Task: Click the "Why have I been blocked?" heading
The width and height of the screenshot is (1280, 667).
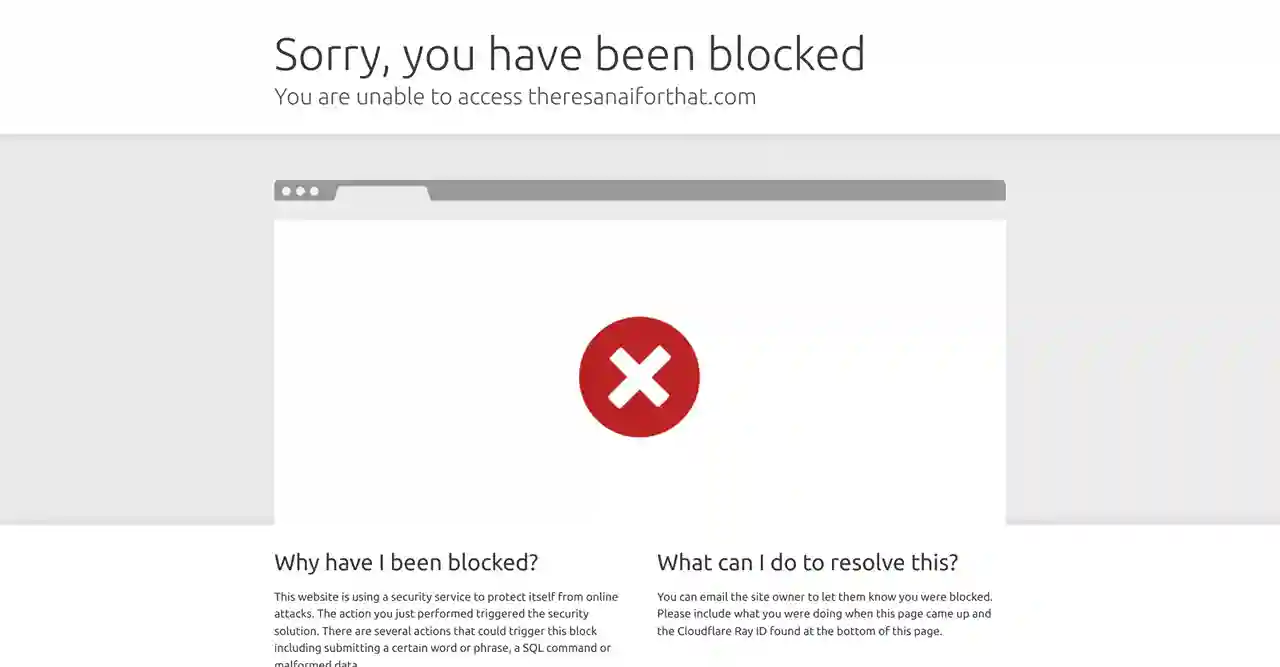Action: coord(406,562)
